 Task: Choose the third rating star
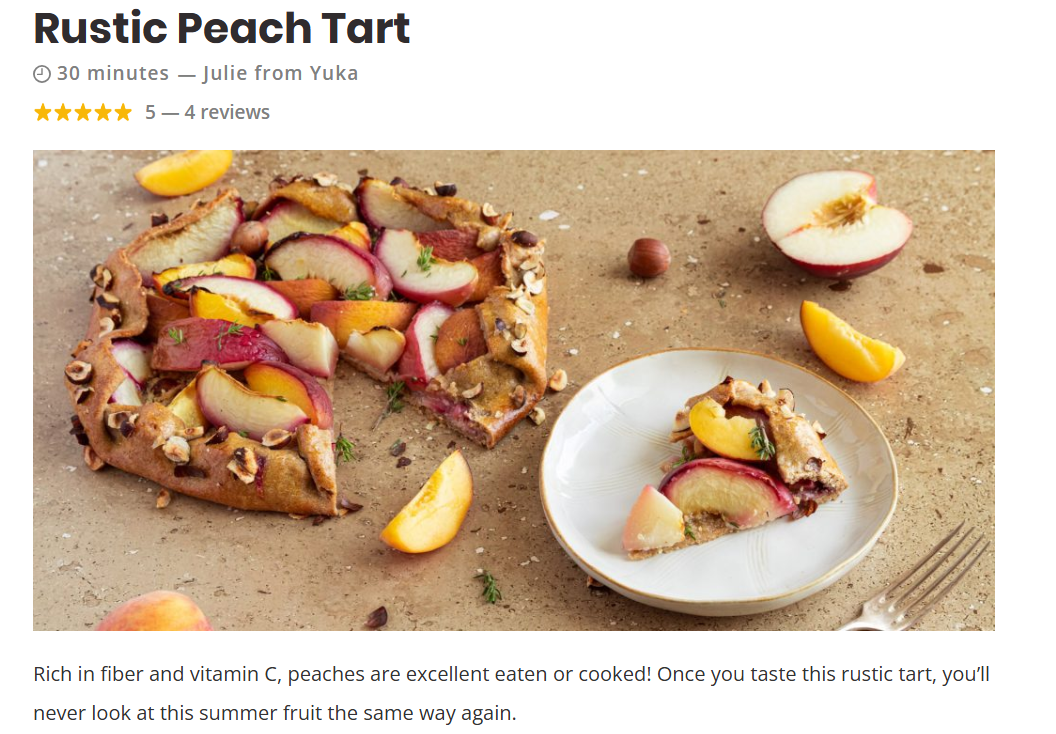click(83, 112)
